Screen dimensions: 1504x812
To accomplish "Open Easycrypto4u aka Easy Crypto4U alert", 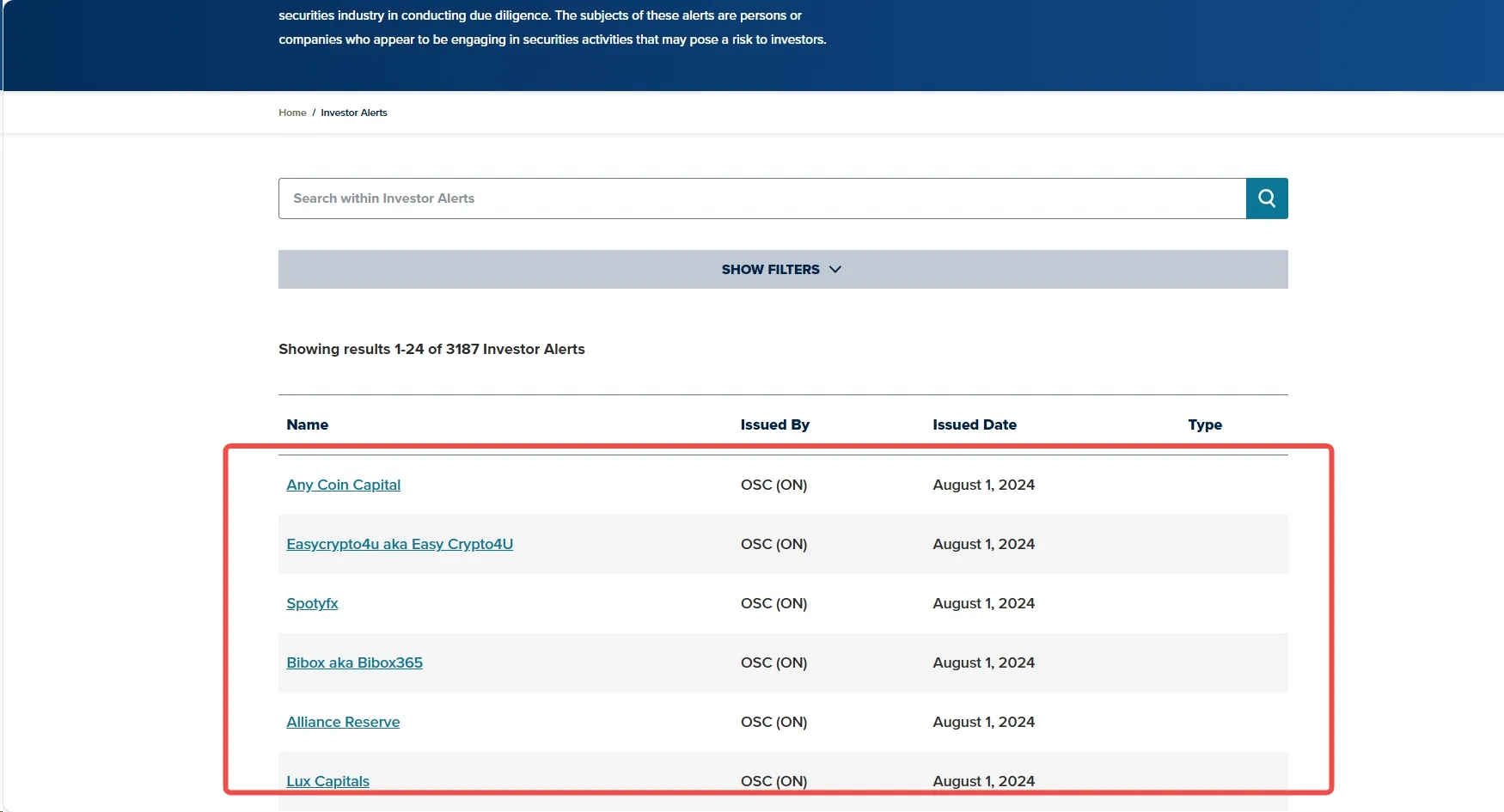I will (x=400, y=544).
